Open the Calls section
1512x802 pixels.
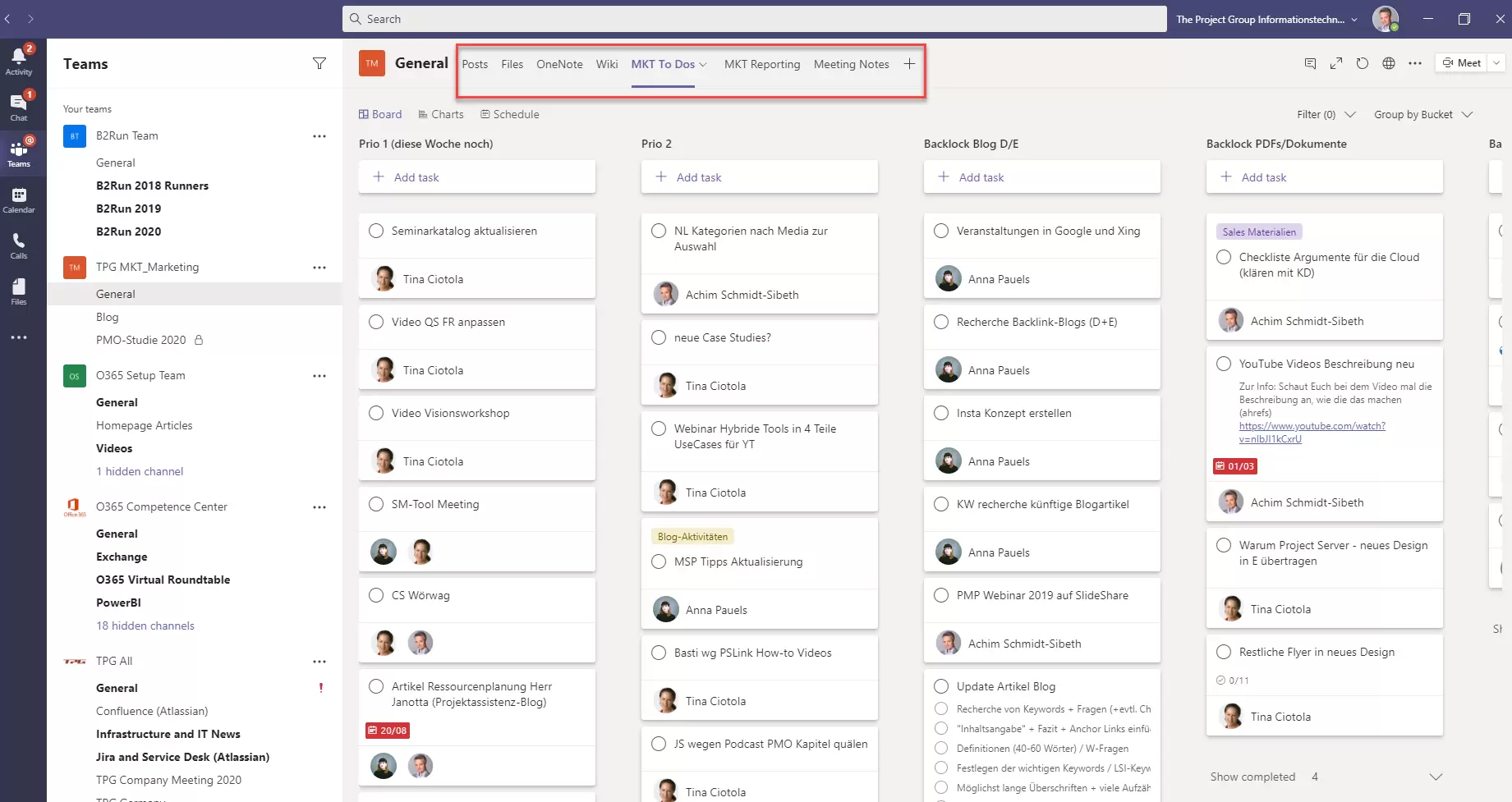point(19,245)
